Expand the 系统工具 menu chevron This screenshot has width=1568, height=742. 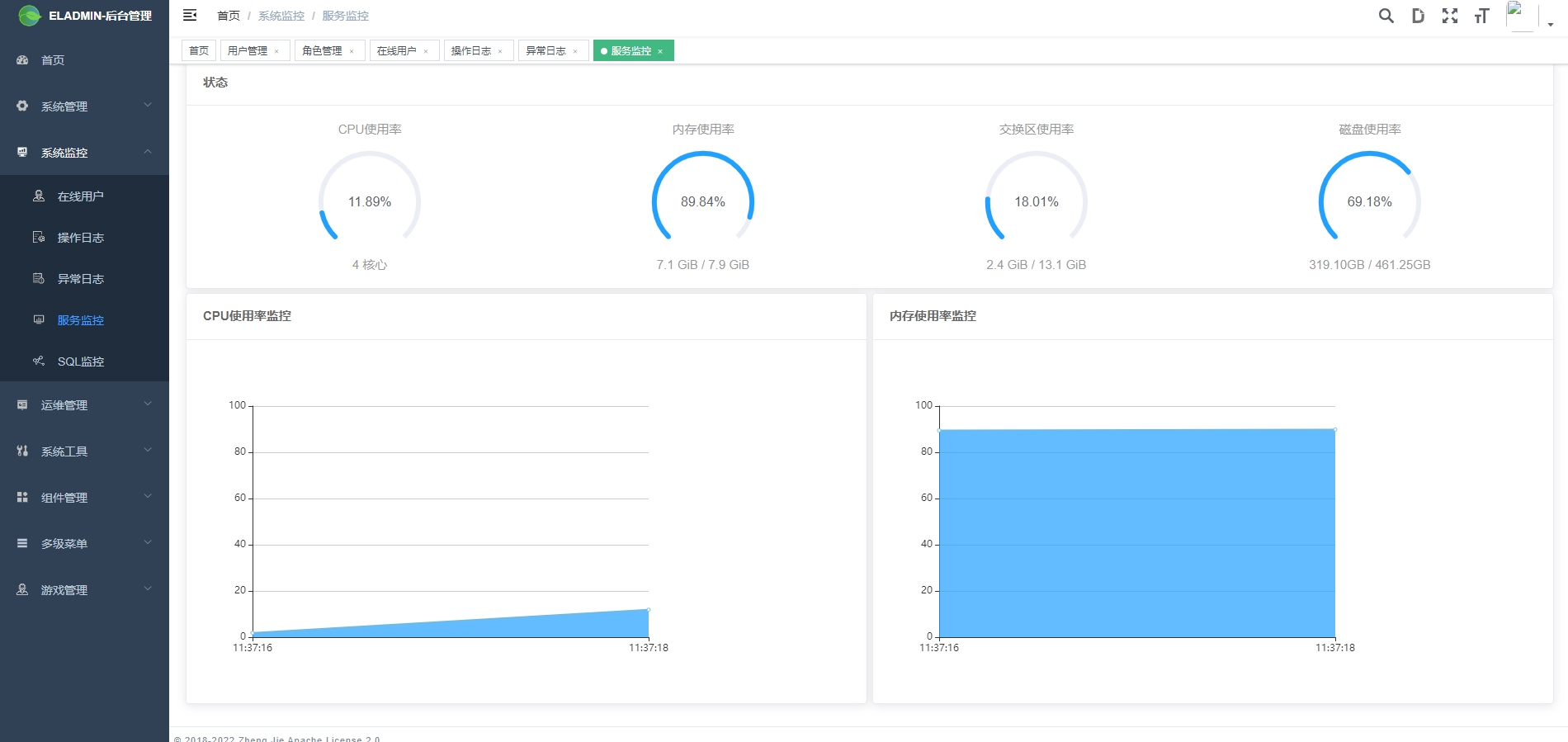coord(148,450)
